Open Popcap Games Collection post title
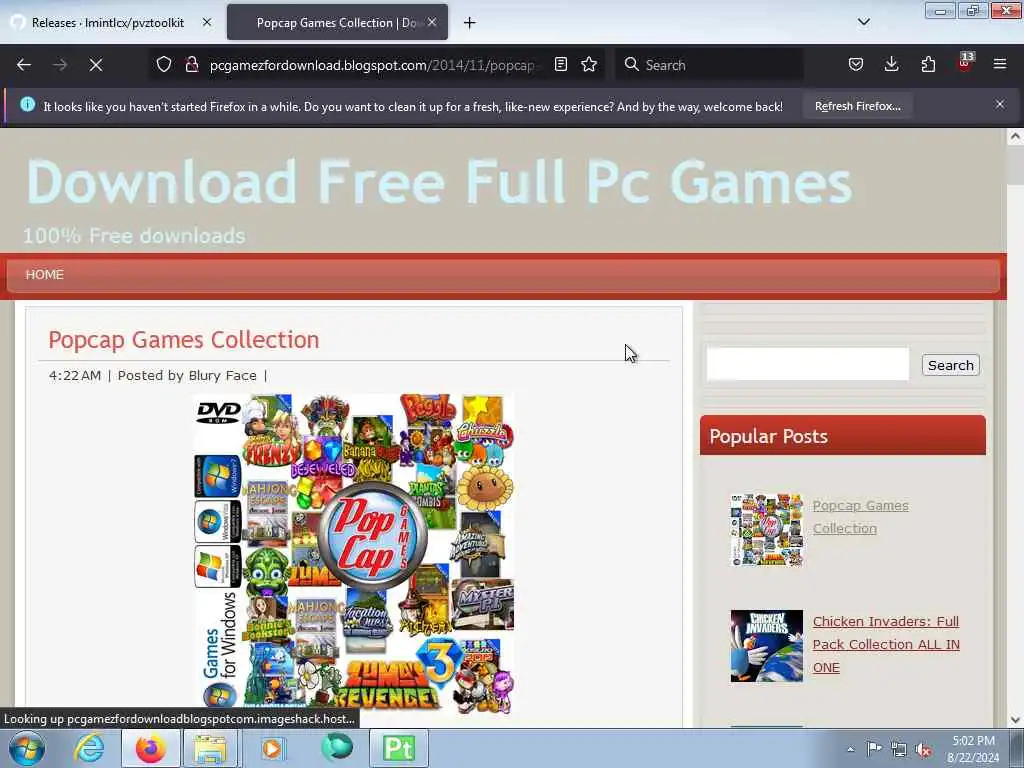 pyautogui.click(x=184, y=340)
